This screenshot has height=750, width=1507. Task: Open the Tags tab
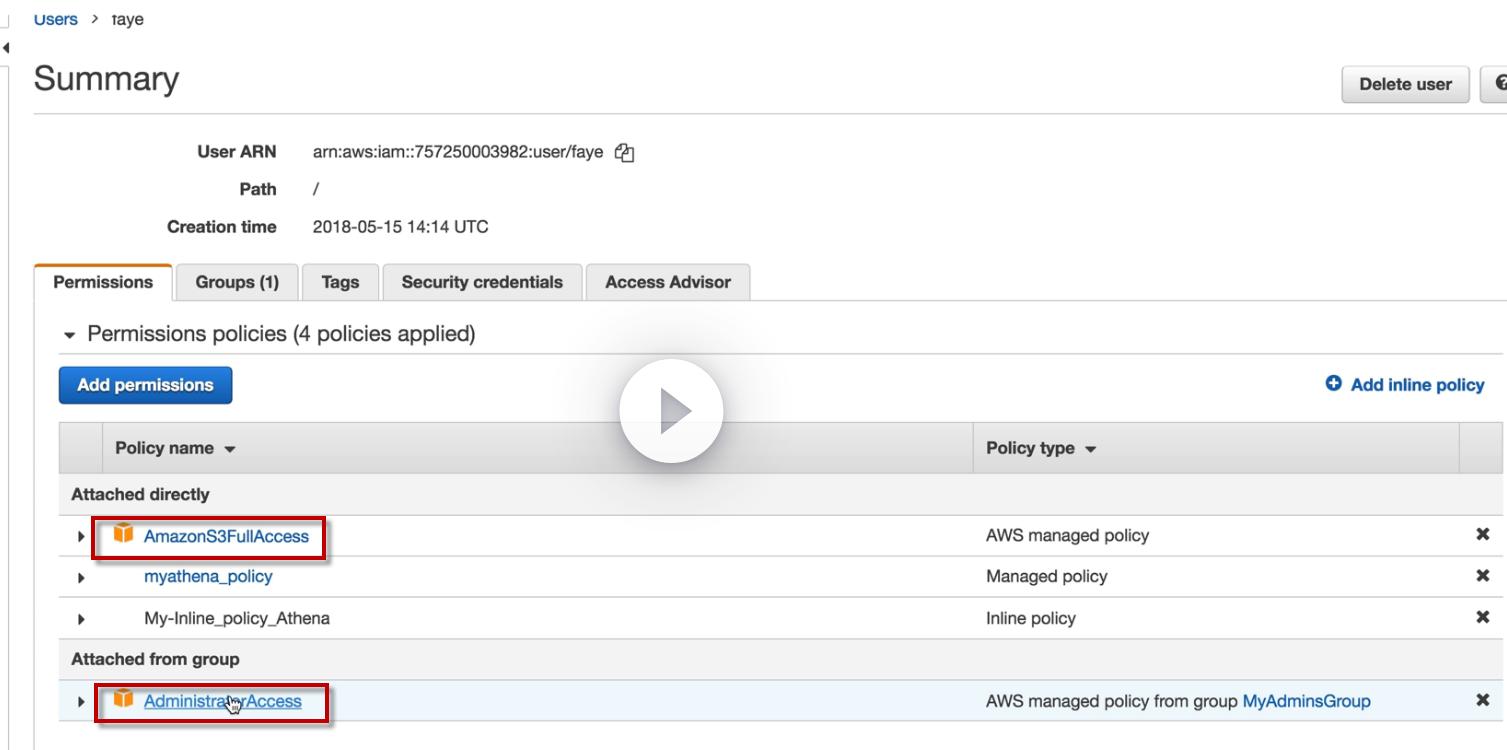click(x=340, y=282)
